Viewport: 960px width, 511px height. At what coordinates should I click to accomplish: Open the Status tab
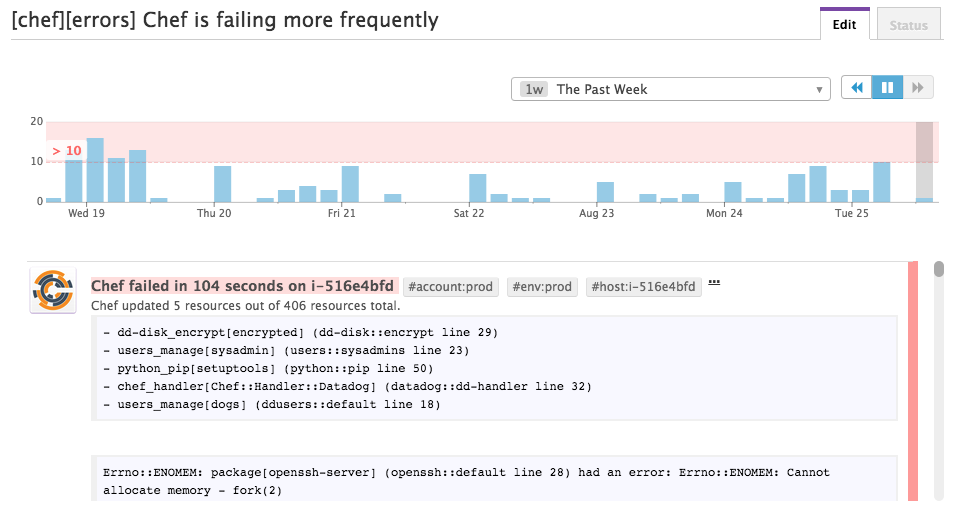(909, 25)
